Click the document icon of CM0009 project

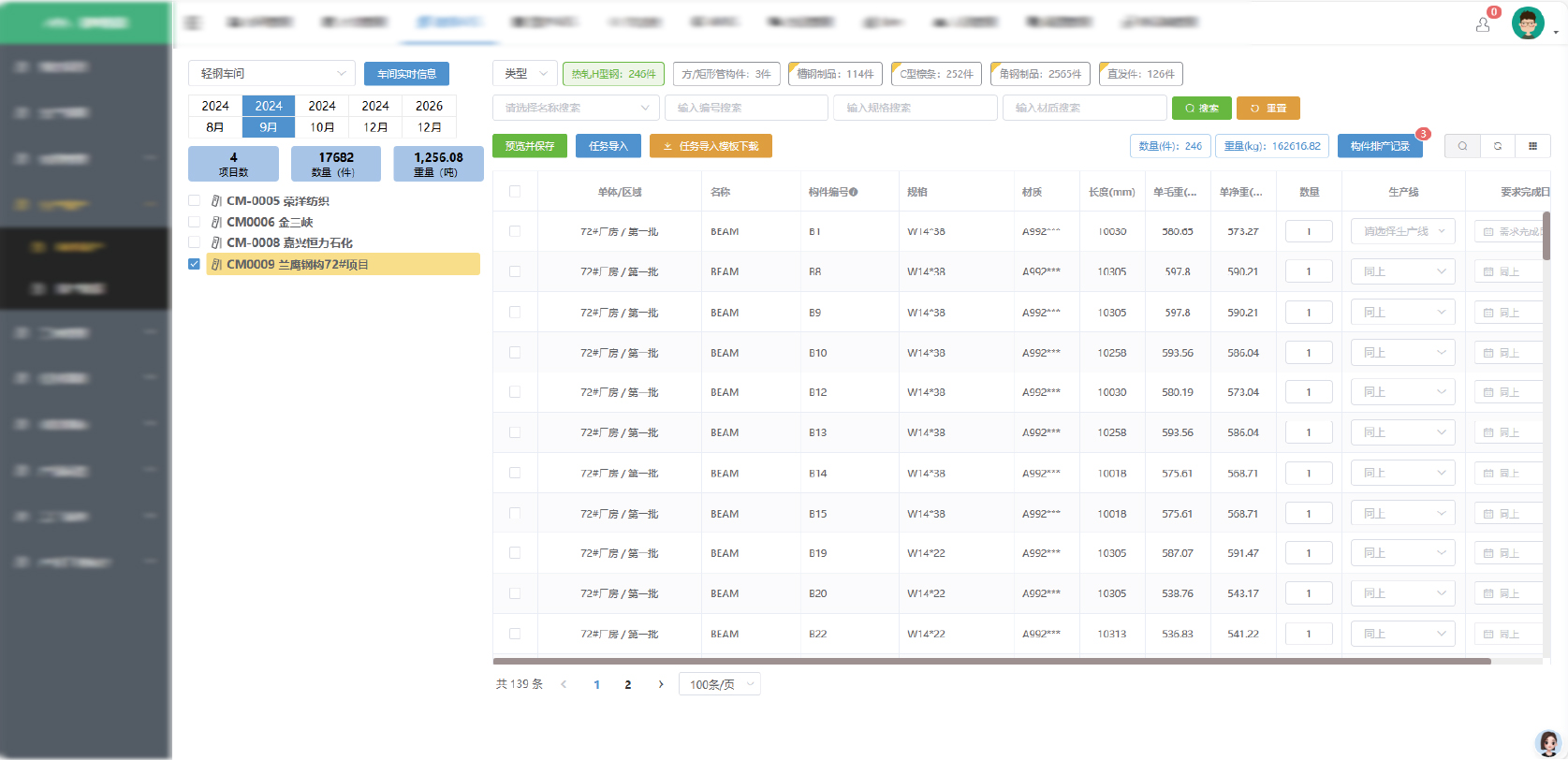[x=216, y=265]
